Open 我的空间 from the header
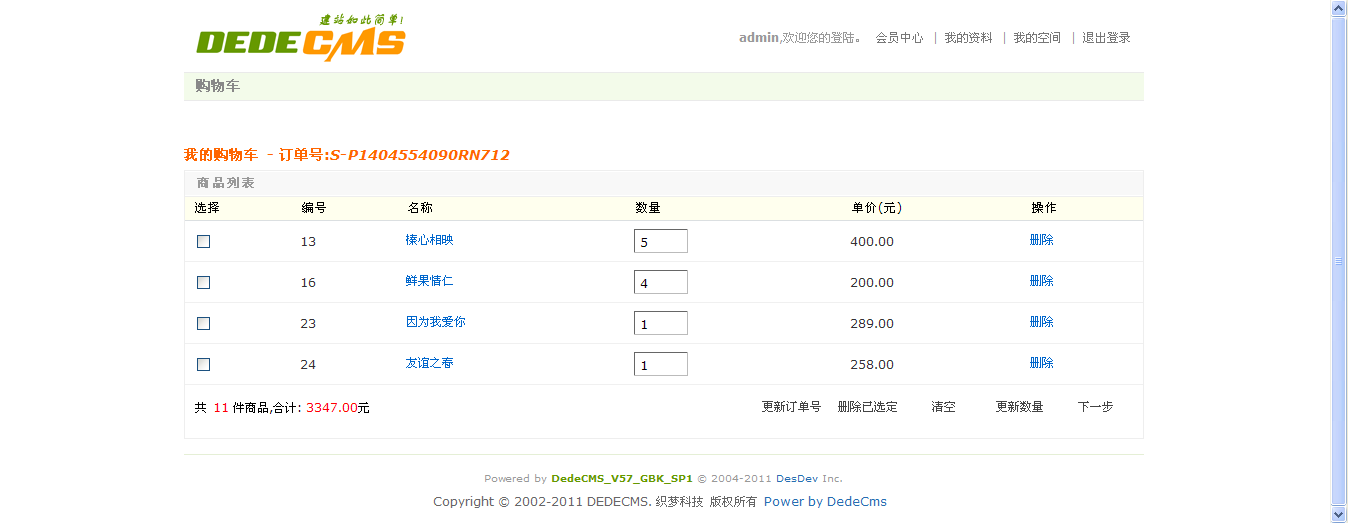Screen dimensions: 1349x523 [x=1037, y=38]
